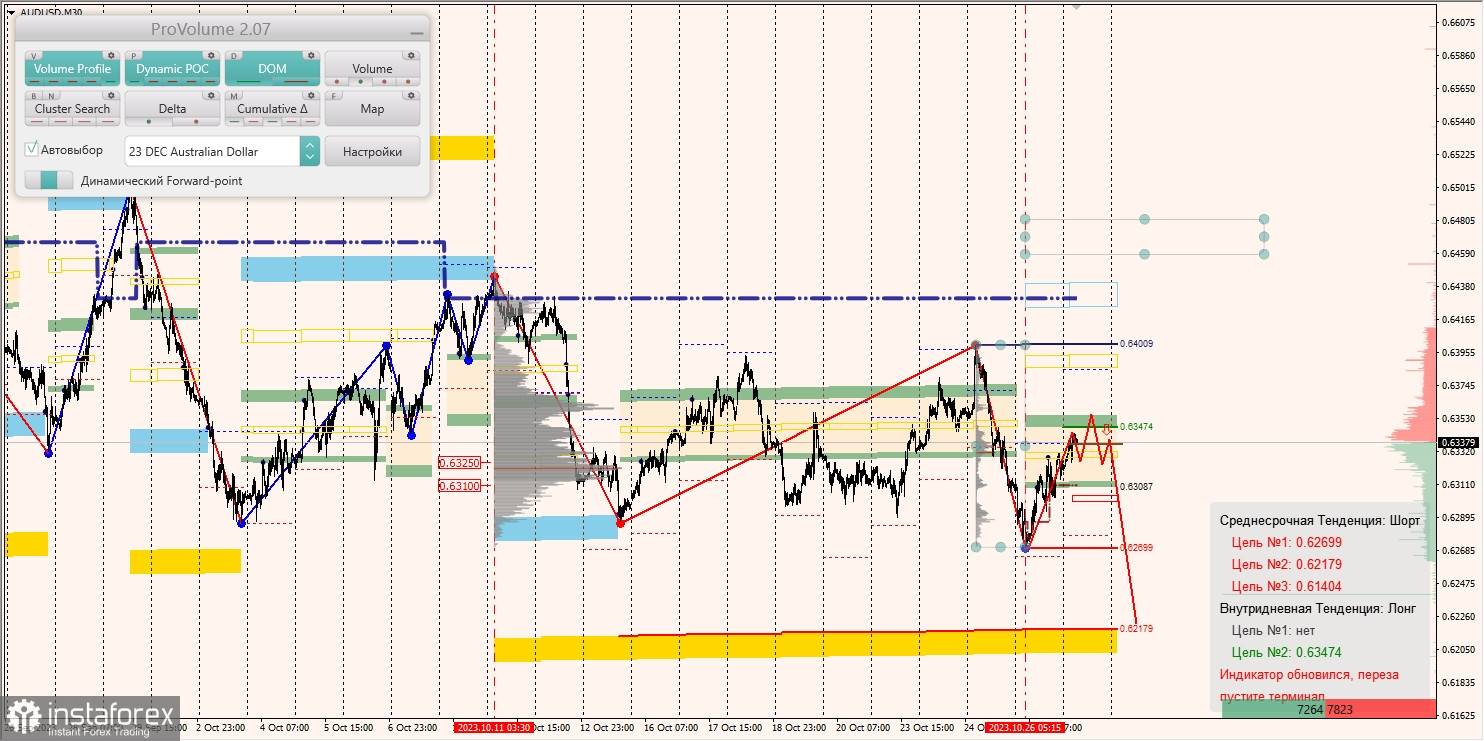
Task: Click the M hotkey tag on Cumulative Δ
Action: [235, 96]
